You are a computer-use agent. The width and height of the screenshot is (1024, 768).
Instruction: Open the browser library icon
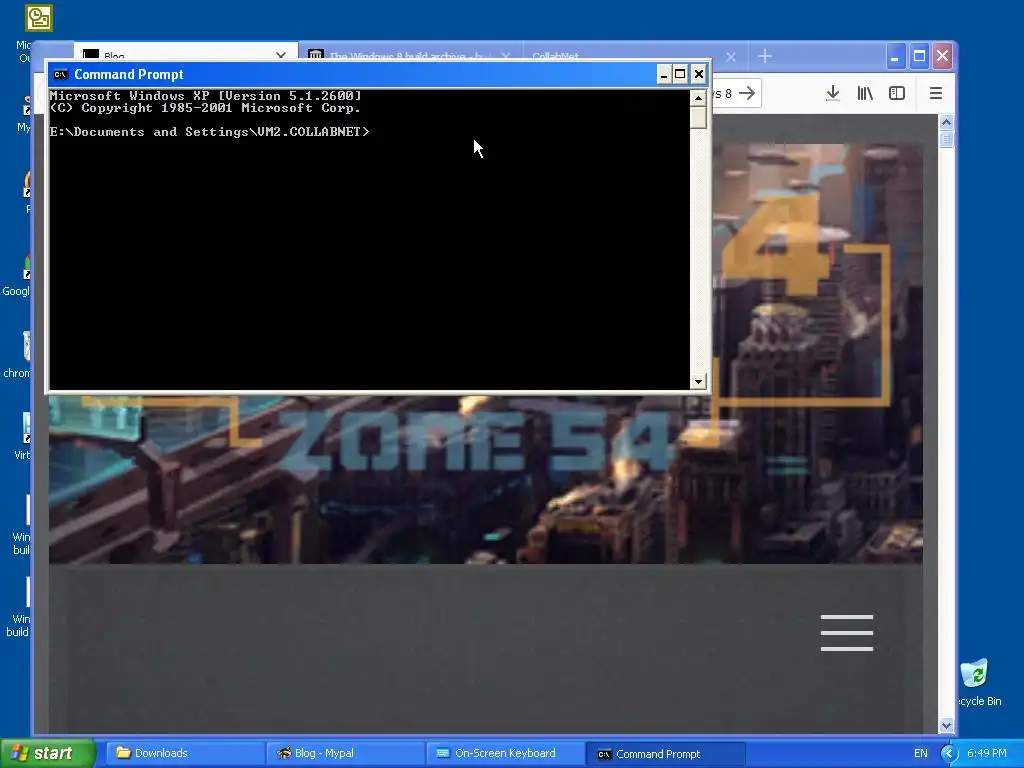pos(865,93)
